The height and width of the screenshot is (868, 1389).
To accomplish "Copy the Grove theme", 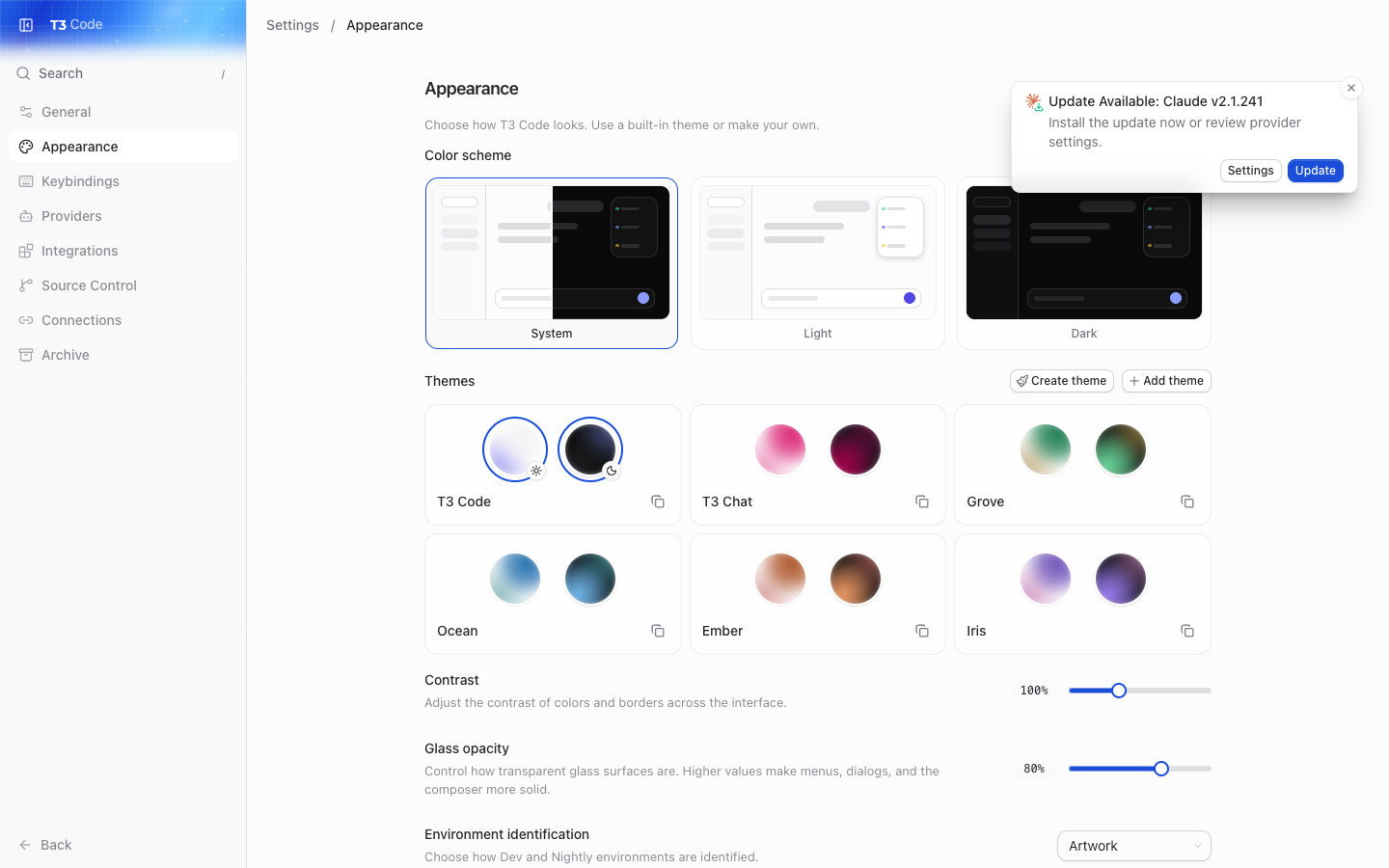I will pos(1187,502).
